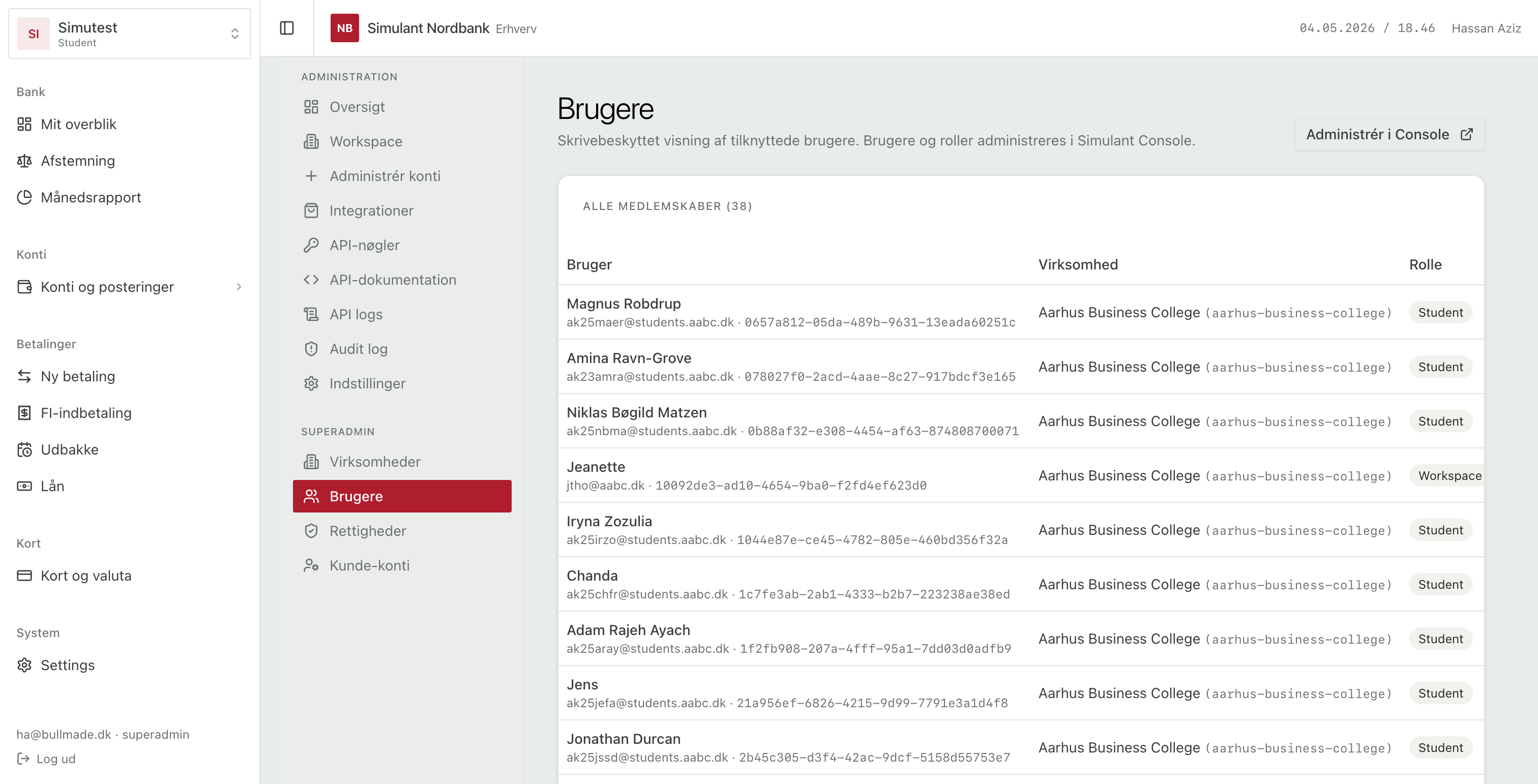Click the ALLE MEDLEMSKABER (38) heading
This screenshot has width=1538, height=784.
pyautogui.click(x=667, y=206)
